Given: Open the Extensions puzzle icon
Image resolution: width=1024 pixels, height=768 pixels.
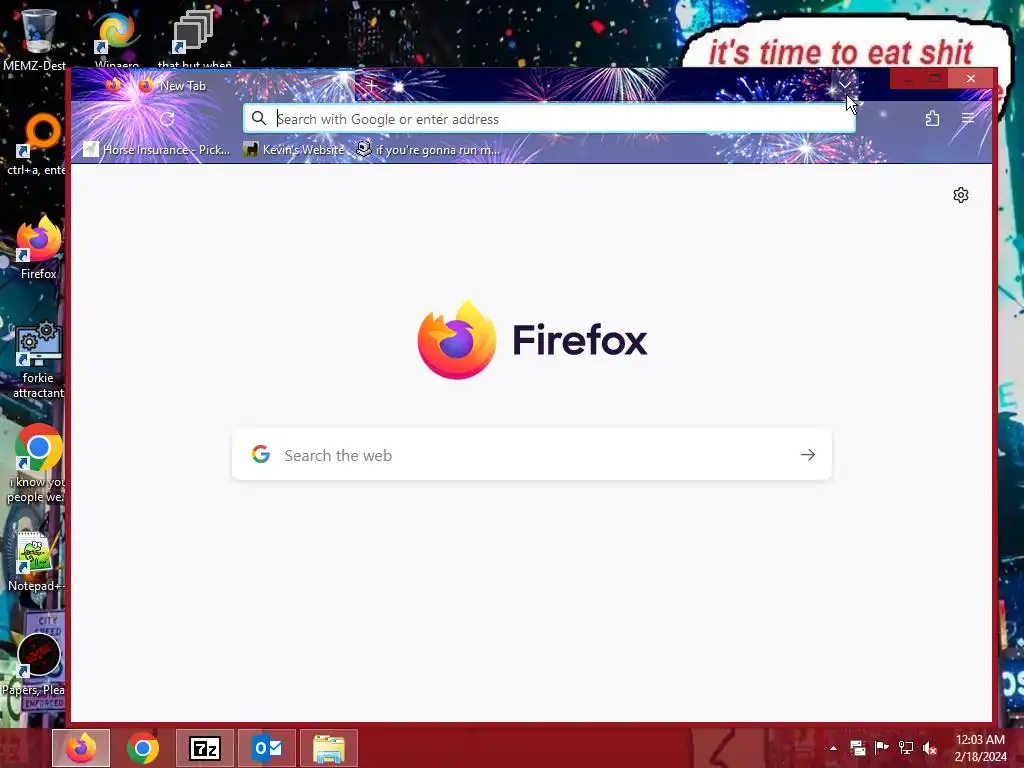Looking at the screenshot, I should pyautogui.click(x=932, y=118).
